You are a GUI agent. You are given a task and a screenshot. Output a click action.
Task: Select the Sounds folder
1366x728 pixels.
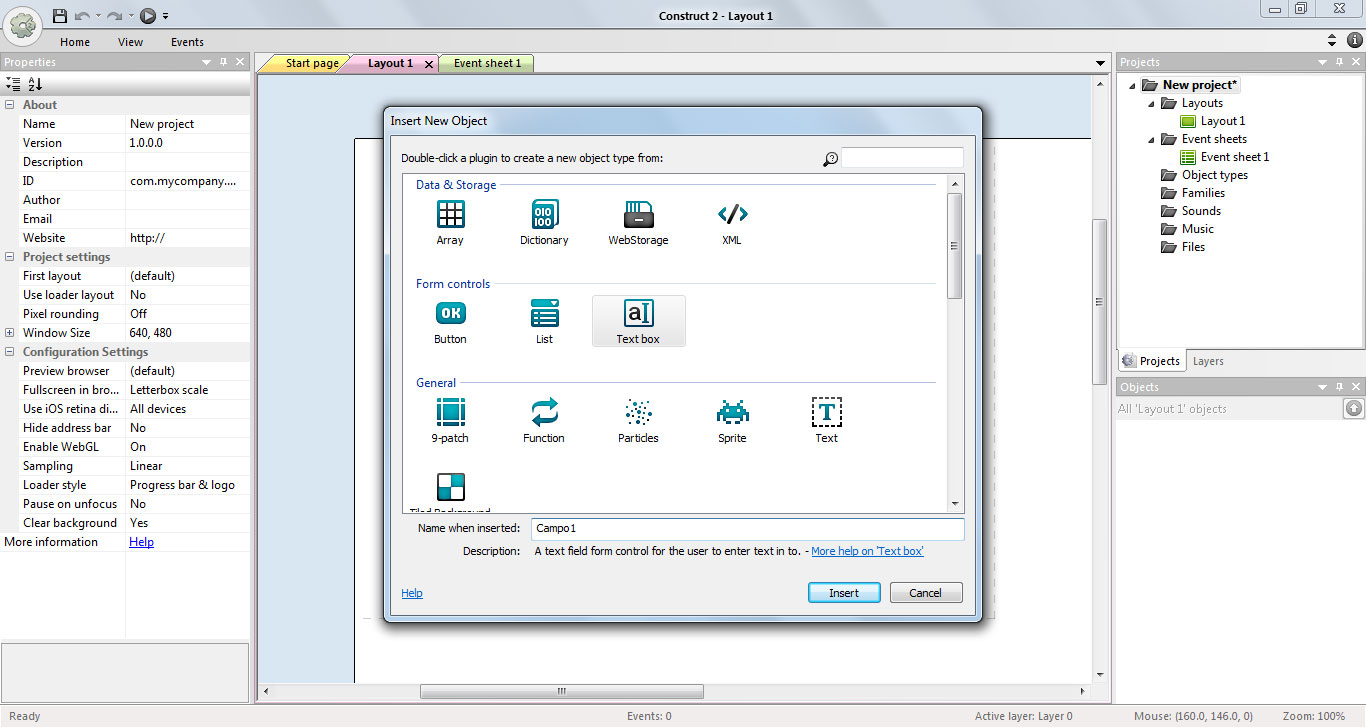tap(1191, 211)
